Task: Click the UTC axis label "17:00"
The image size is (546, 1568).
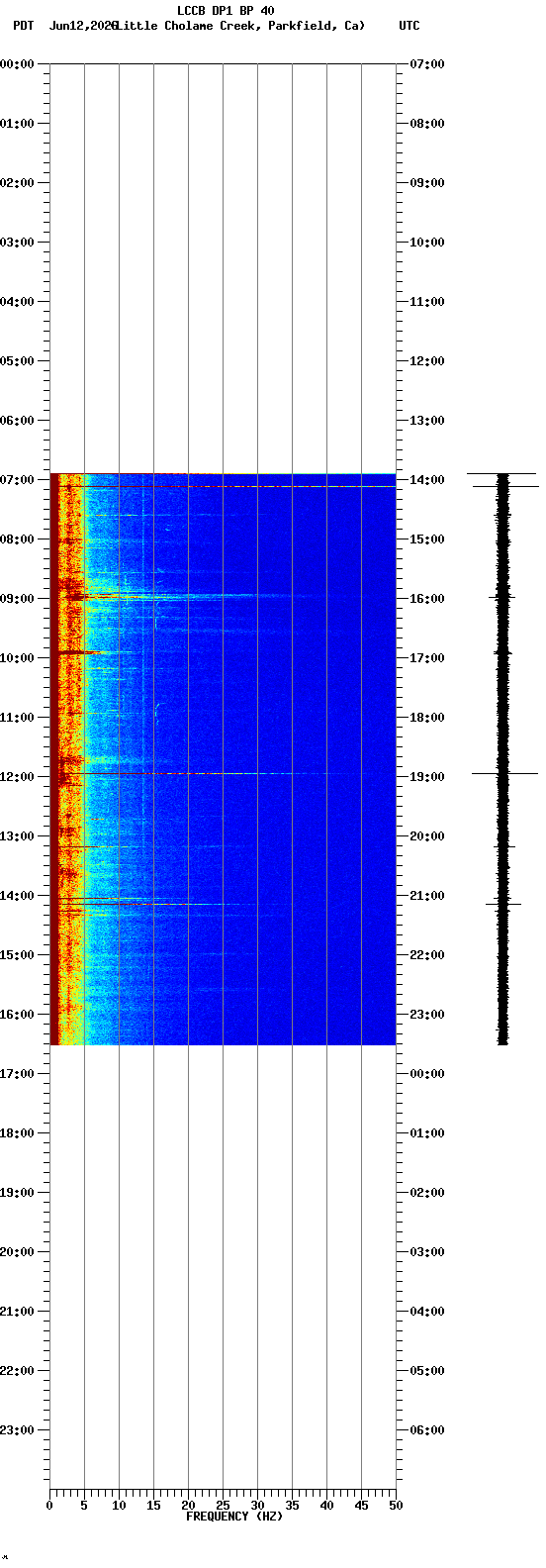Action: (426, 658)
